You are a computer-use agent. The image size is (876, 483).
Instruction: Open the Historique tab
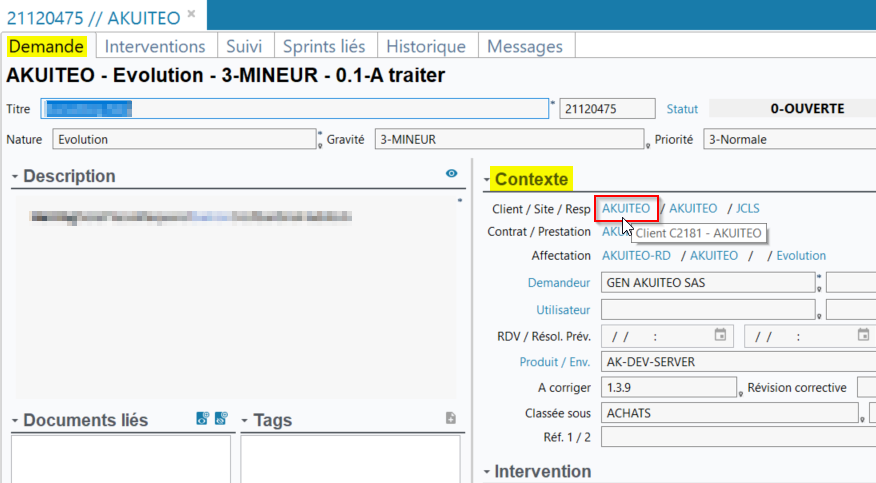click(426, 46)
